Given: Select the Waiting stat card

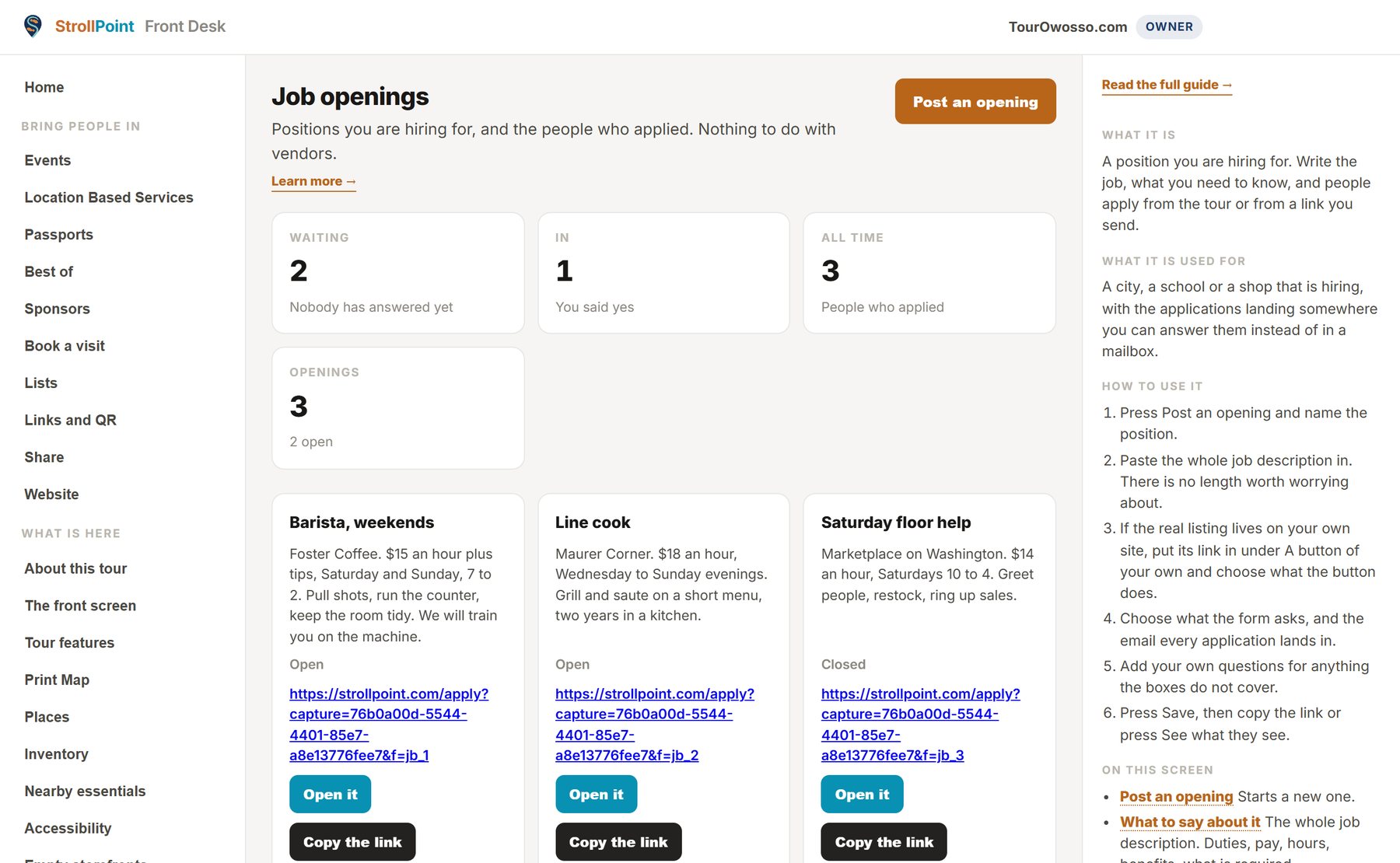Looking at the screenshot, I should (398, 273).
